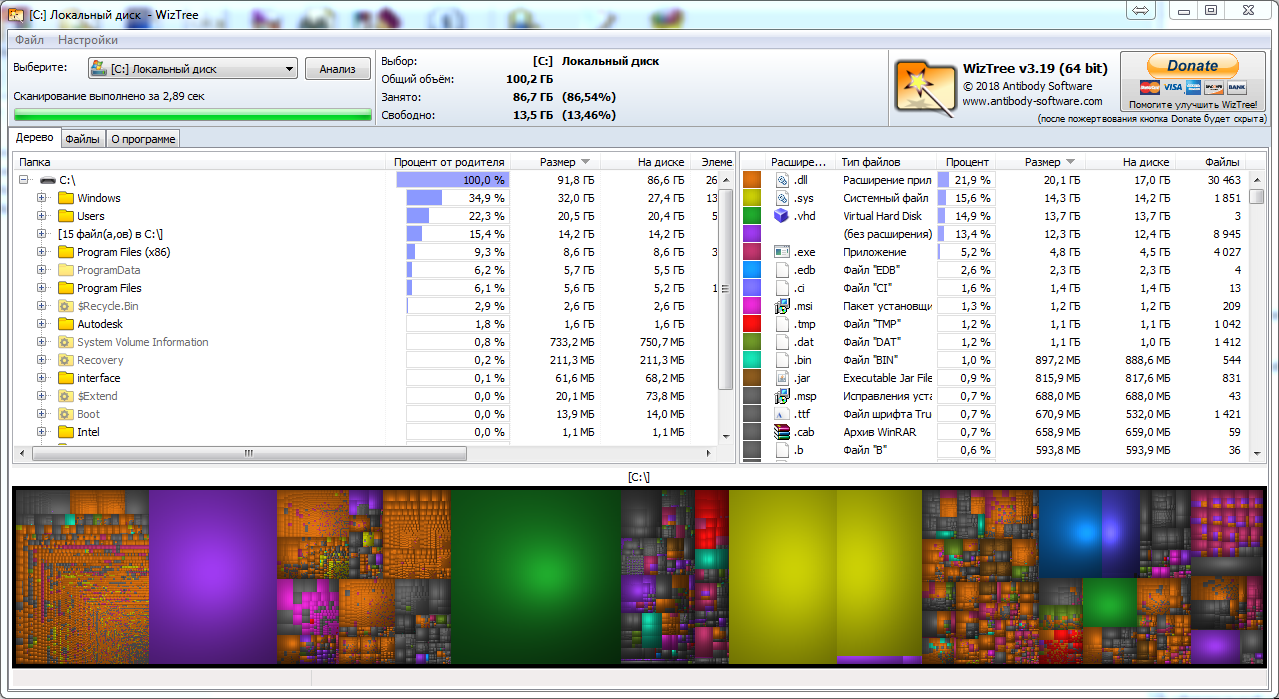Screen dimensions: 1279x699
Task: Click the large green treemap block
Action: coord(535,576)
